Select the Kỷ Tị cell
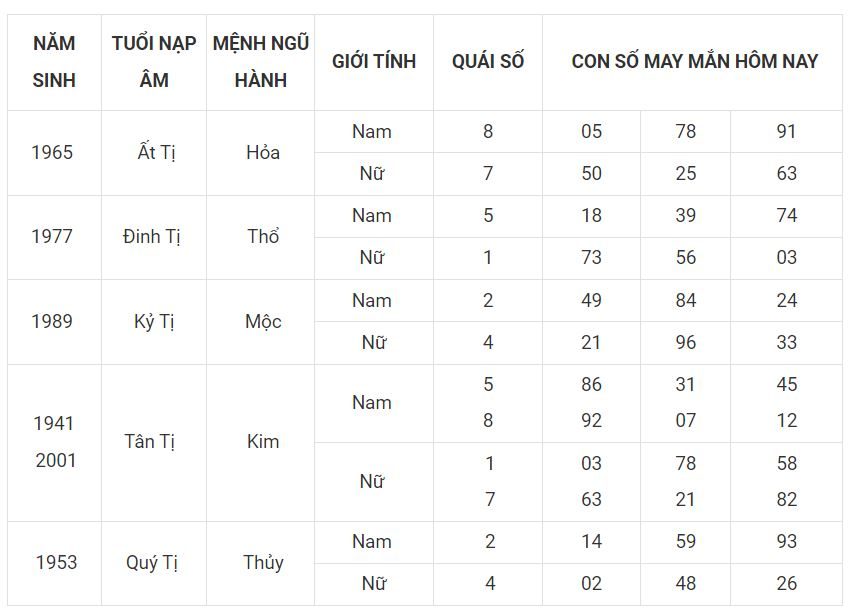This screenshot has width=860, height=615. pos(154,322)
